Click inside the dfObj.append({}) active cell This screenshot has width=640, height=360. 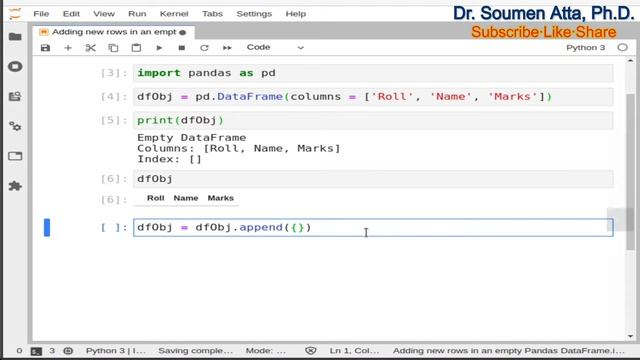(x=373, y=227)
